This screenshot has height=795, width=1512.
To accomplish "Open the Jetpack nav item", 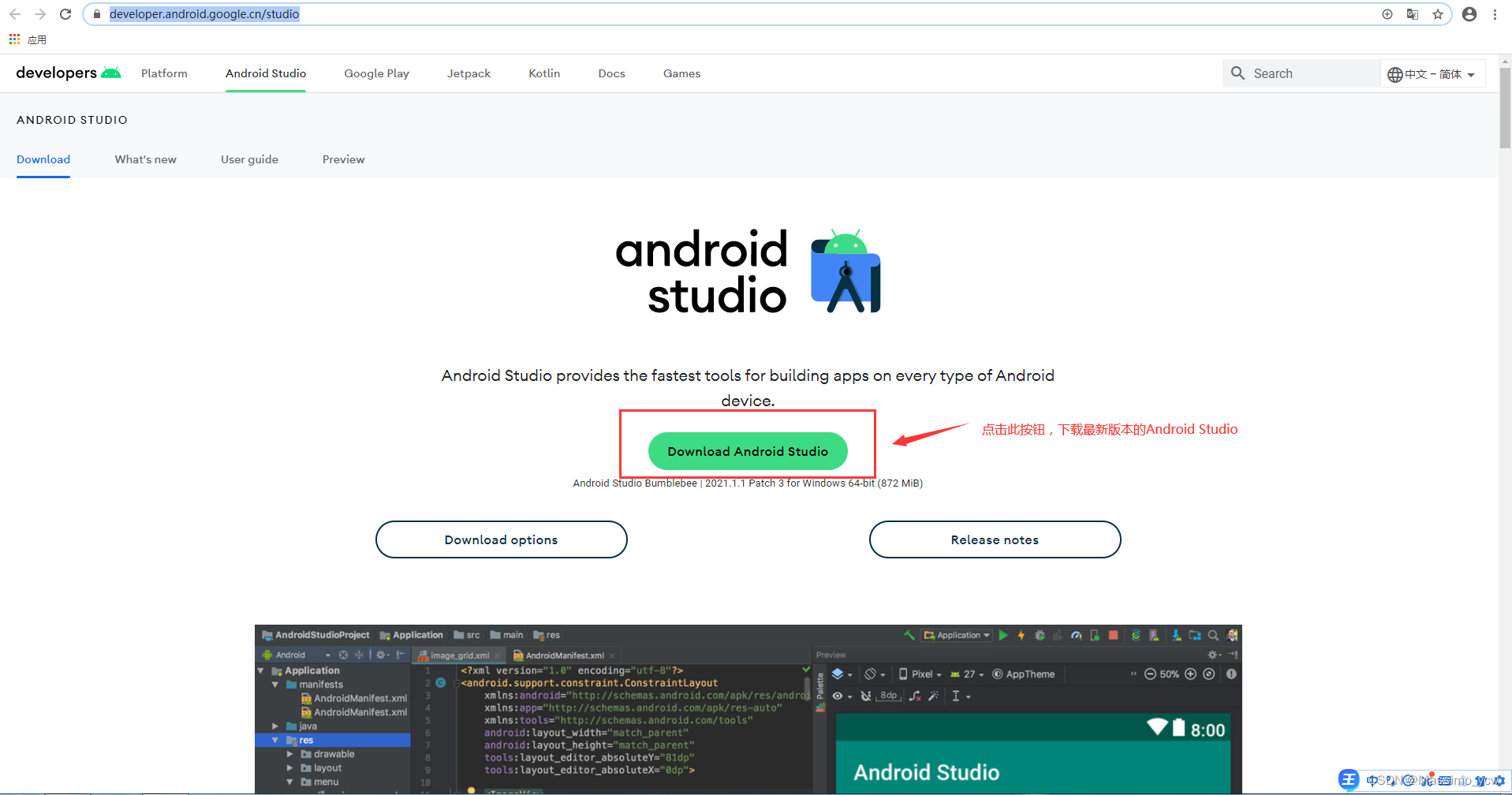I will pyautogui.click(x=469, y=73).
